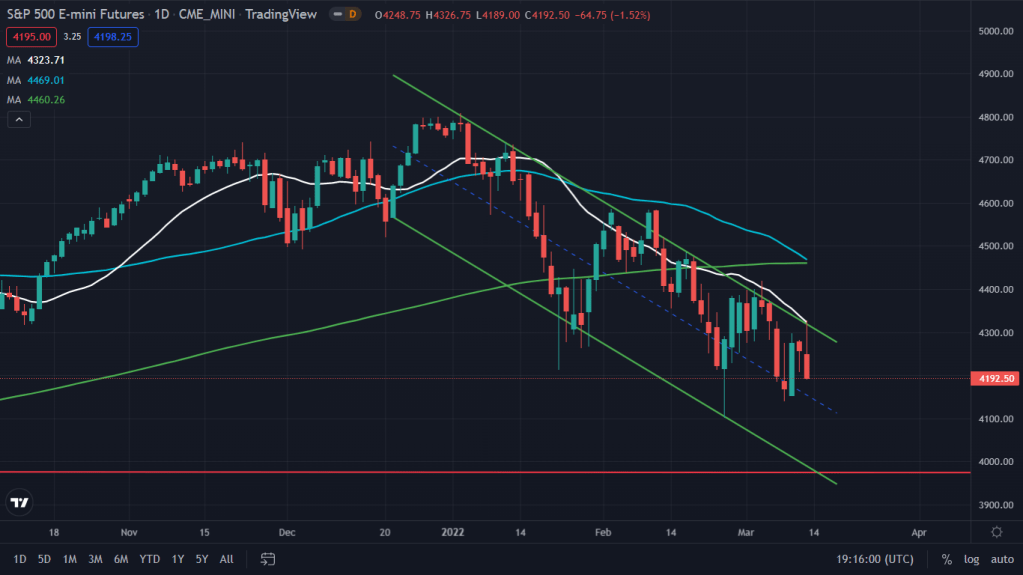Show All time range data
Image resolution: width=1023 pixels, height=575 pixels.
point(227,558)
